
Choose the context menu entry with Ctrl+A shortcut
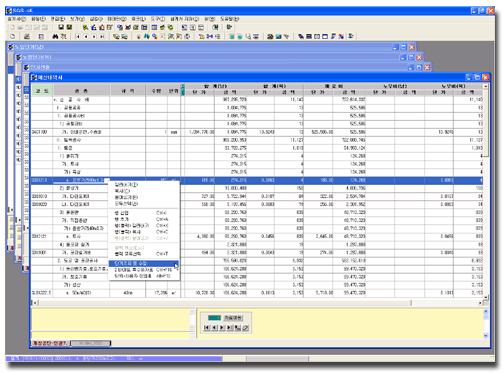click(144, 219)
